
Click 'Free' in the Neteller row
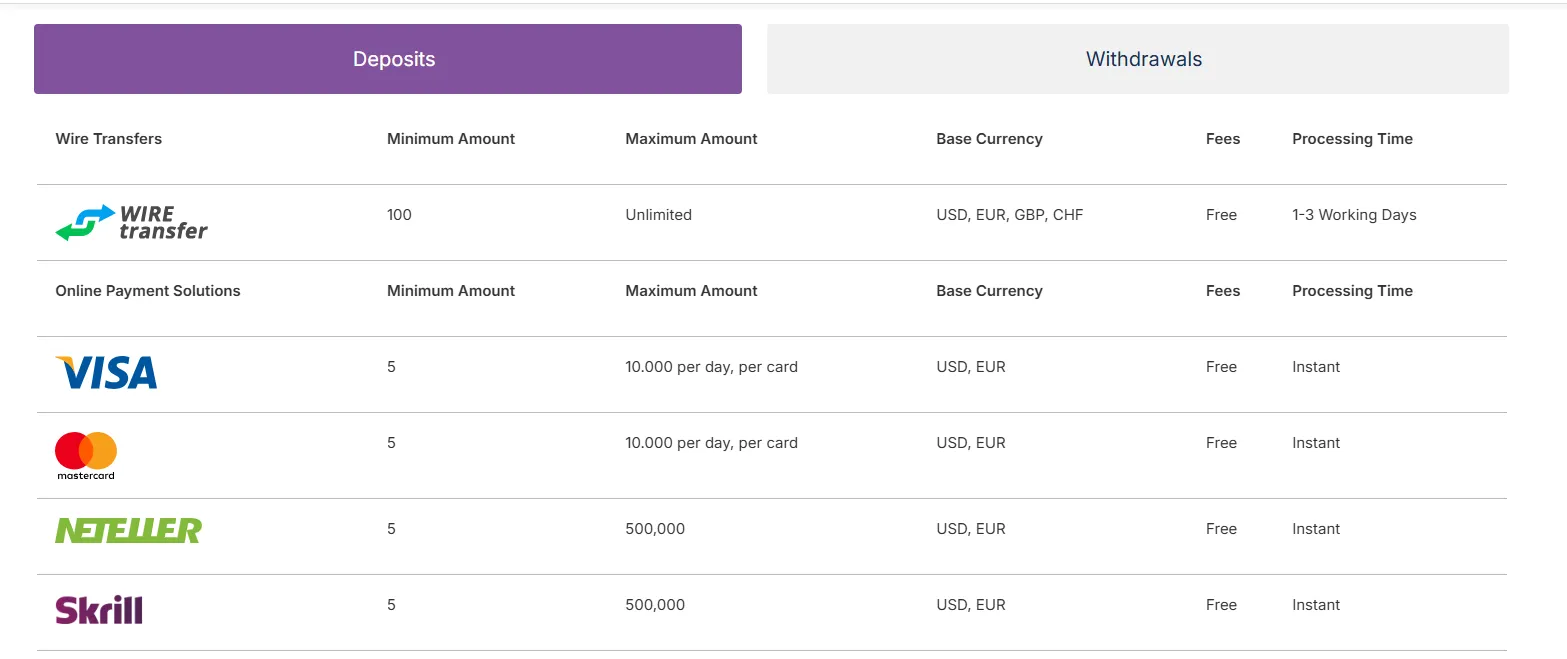[1222, 529]
